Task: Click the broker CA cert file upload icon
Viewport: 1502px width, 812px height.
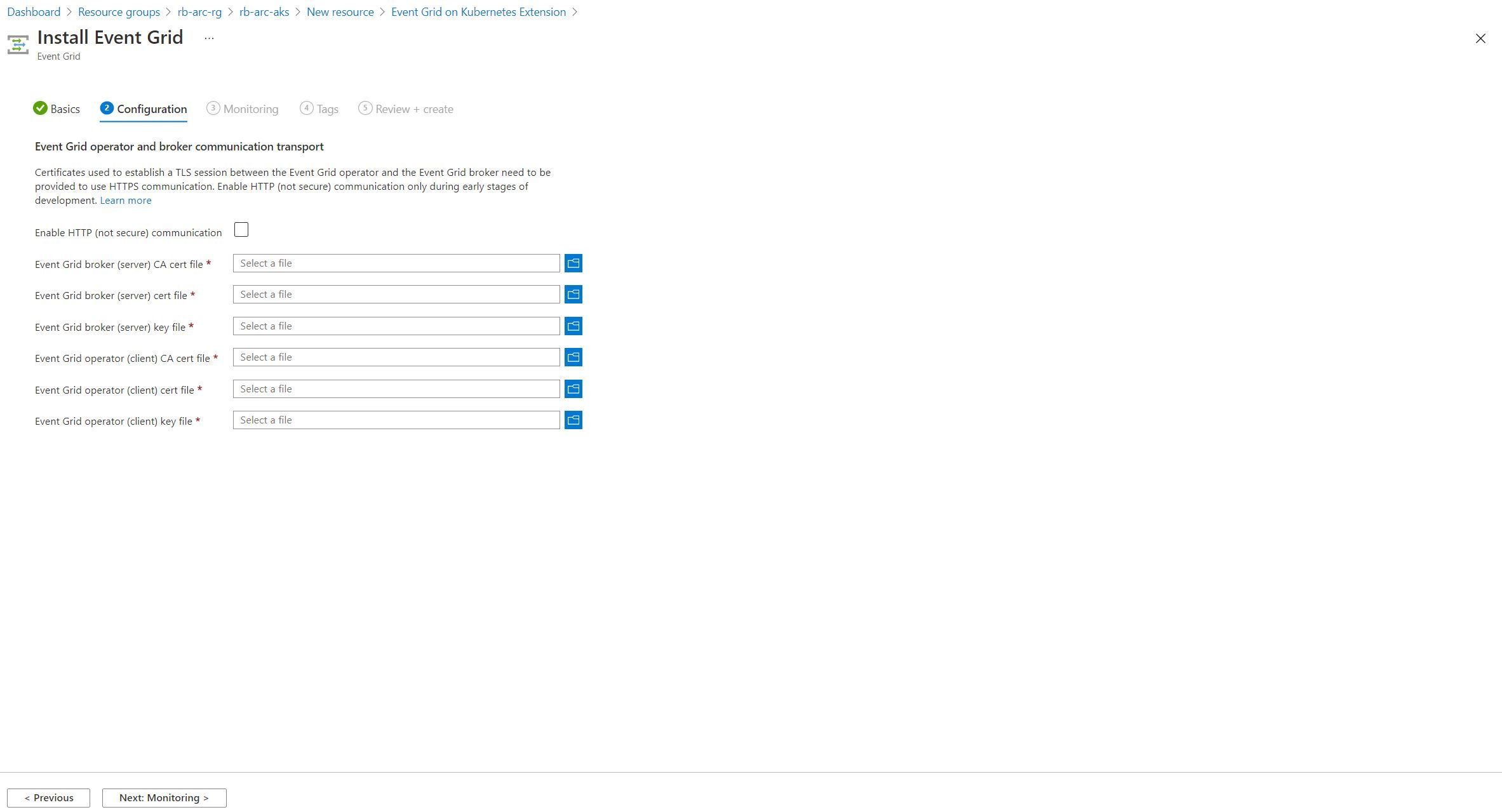Action: click(x=573, y=263)
